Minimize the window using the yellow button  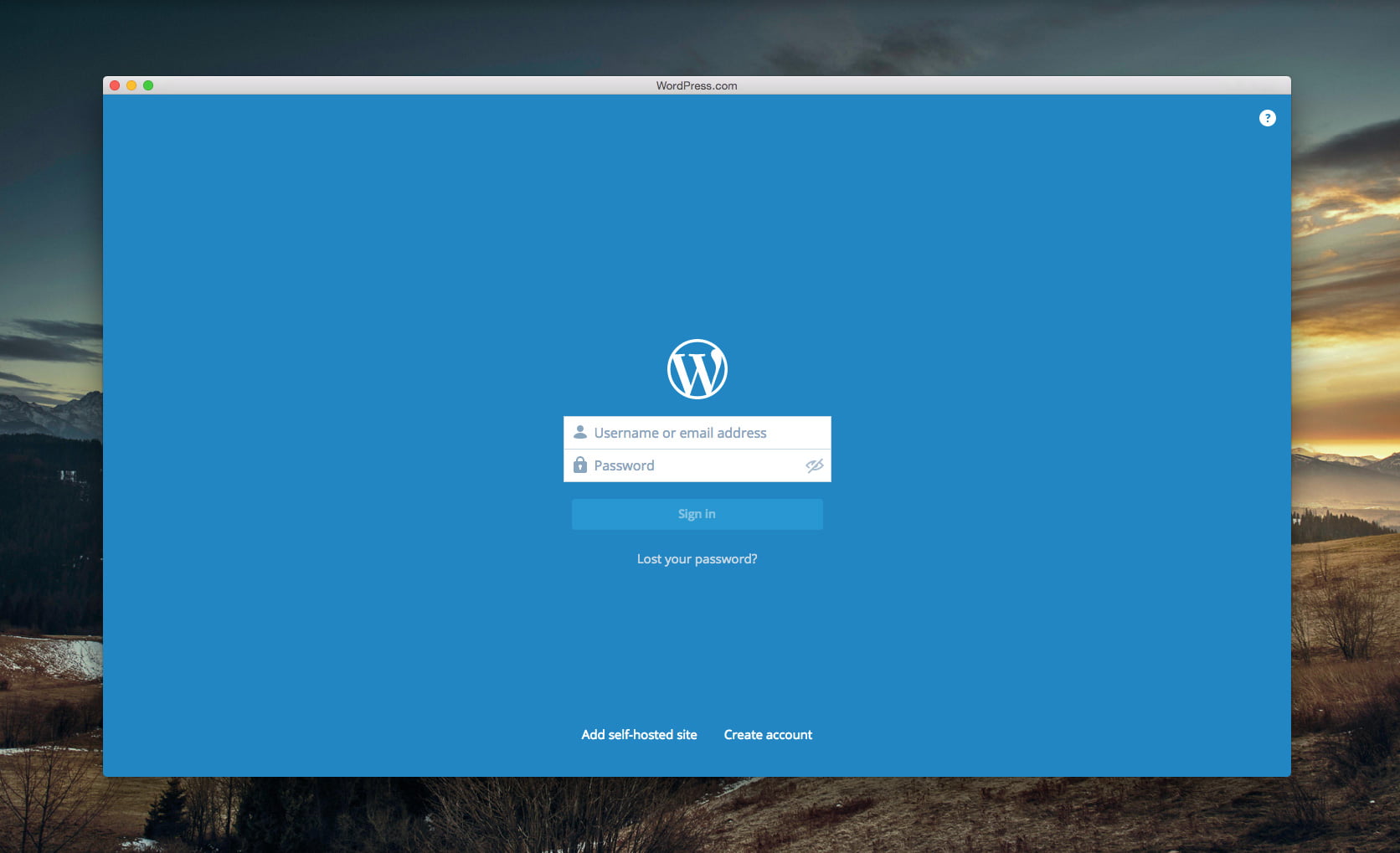click(131, 85)
